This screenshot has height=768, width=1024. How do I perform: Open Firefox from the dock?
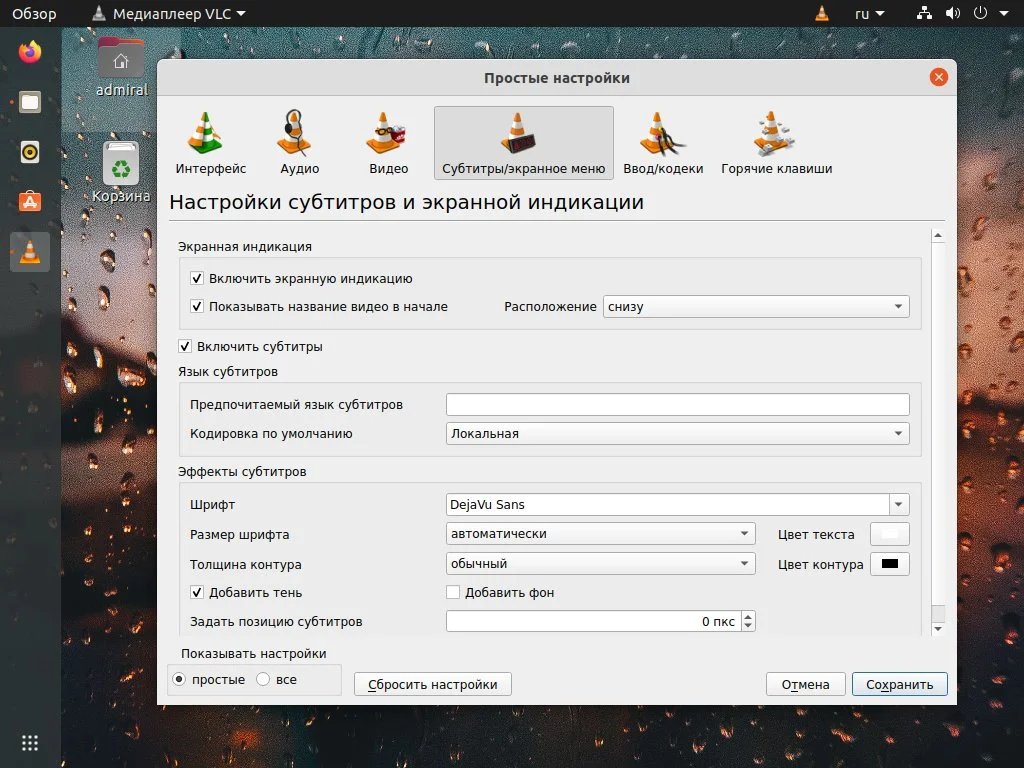[29, 51]
